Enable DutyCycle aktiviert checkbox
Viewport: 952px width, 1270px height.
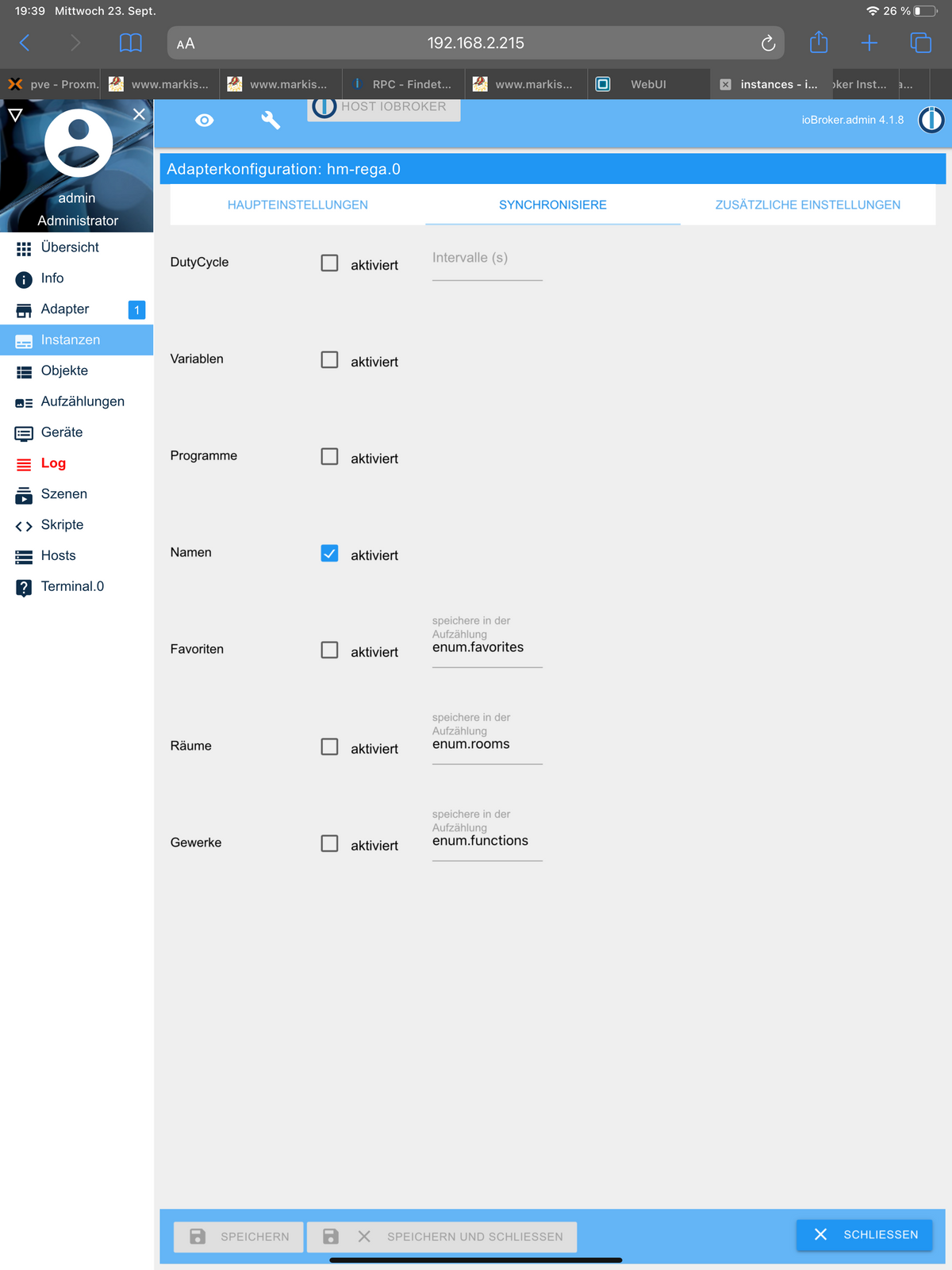point(329,263)
